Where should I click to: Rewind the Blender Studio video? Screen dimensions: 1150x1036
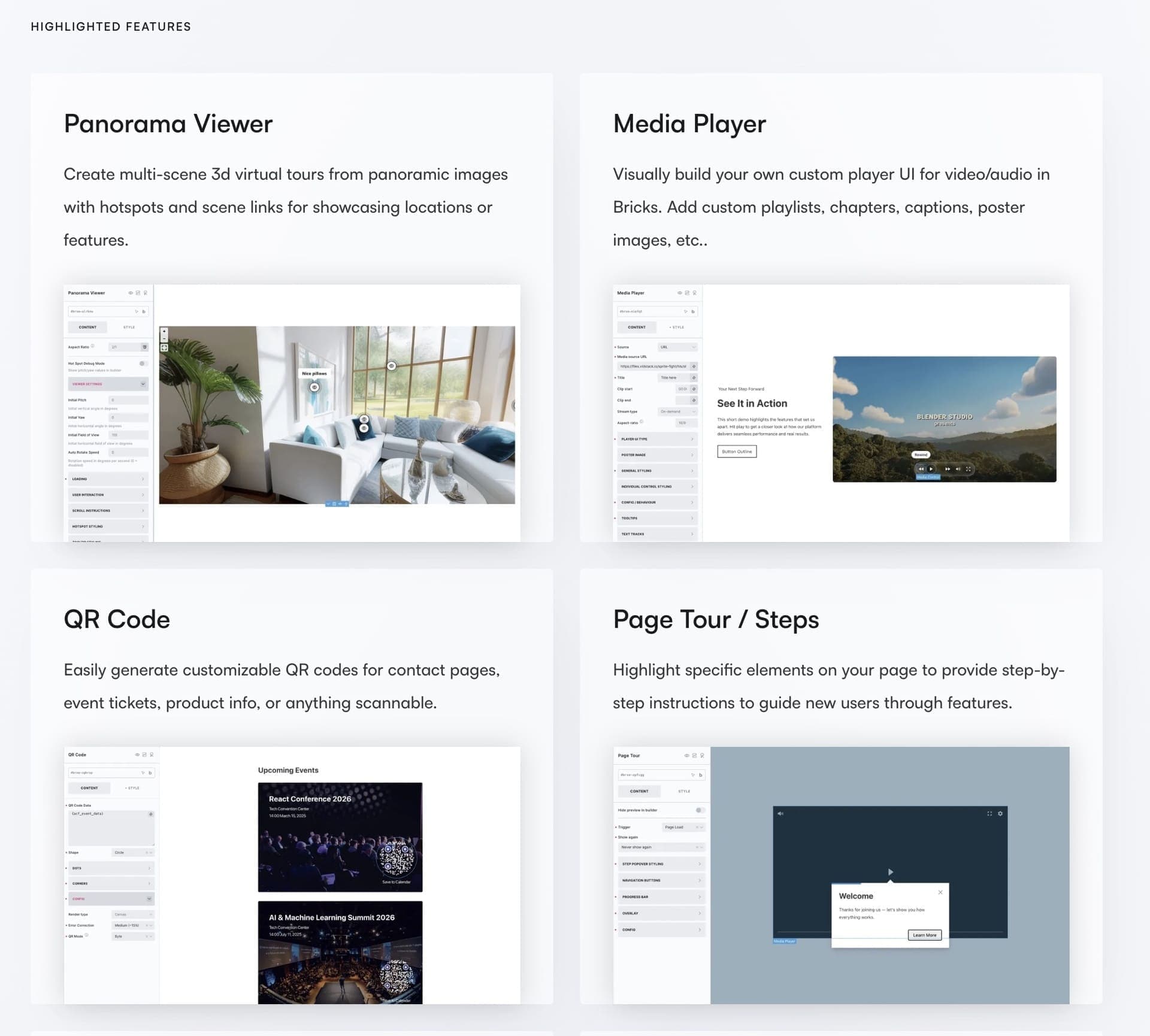tap(921, 469)
